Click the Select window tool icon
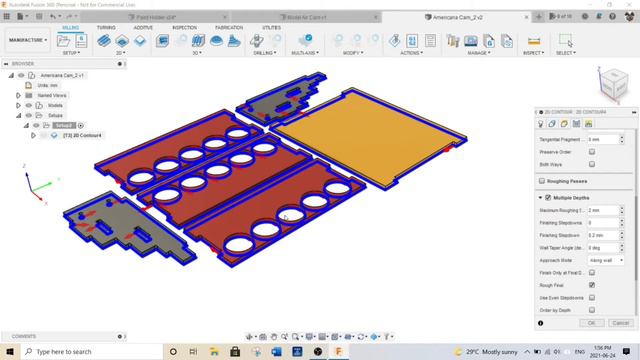 566,40
